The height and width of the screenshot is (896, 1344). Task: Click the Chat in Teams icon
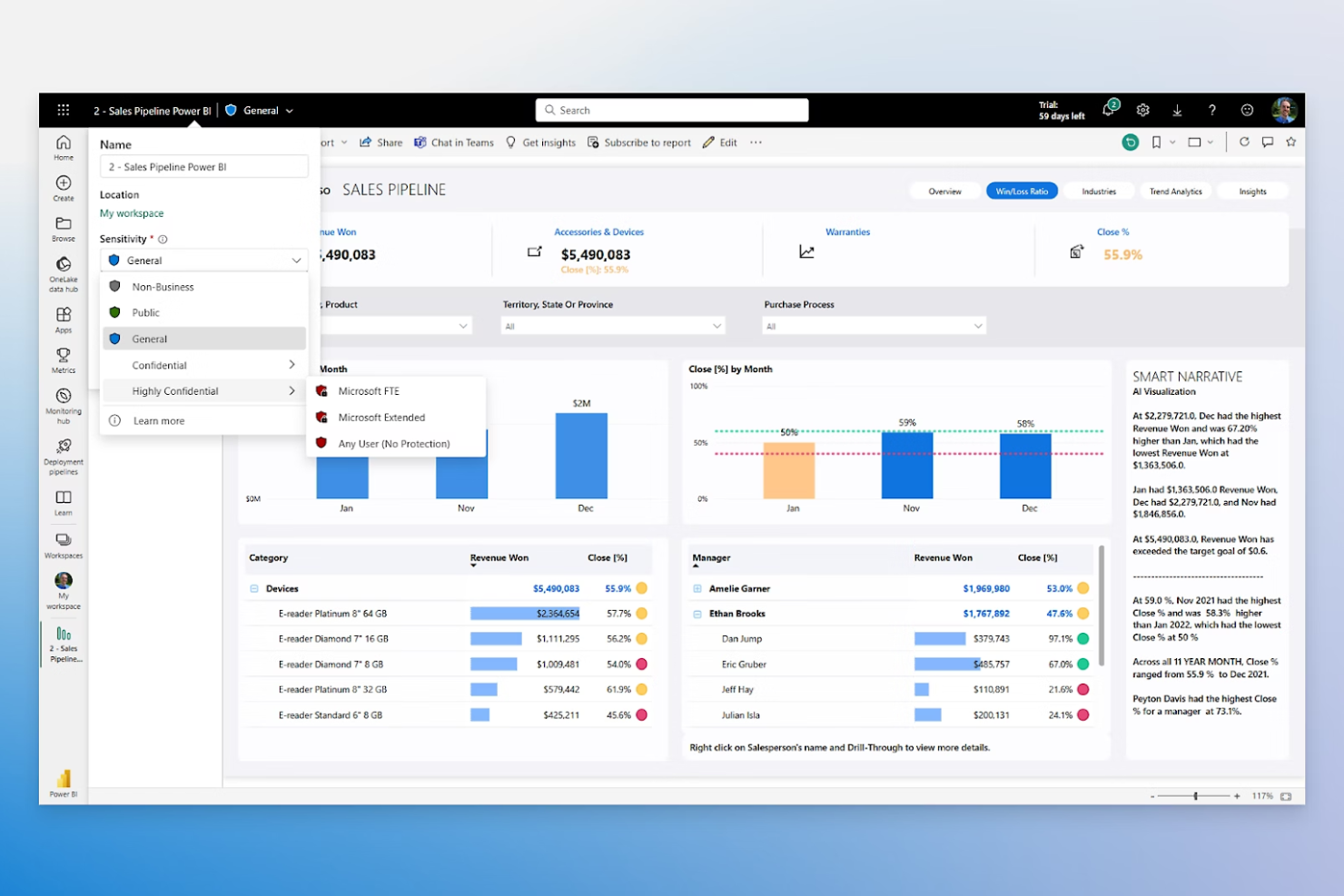[420, 143]
